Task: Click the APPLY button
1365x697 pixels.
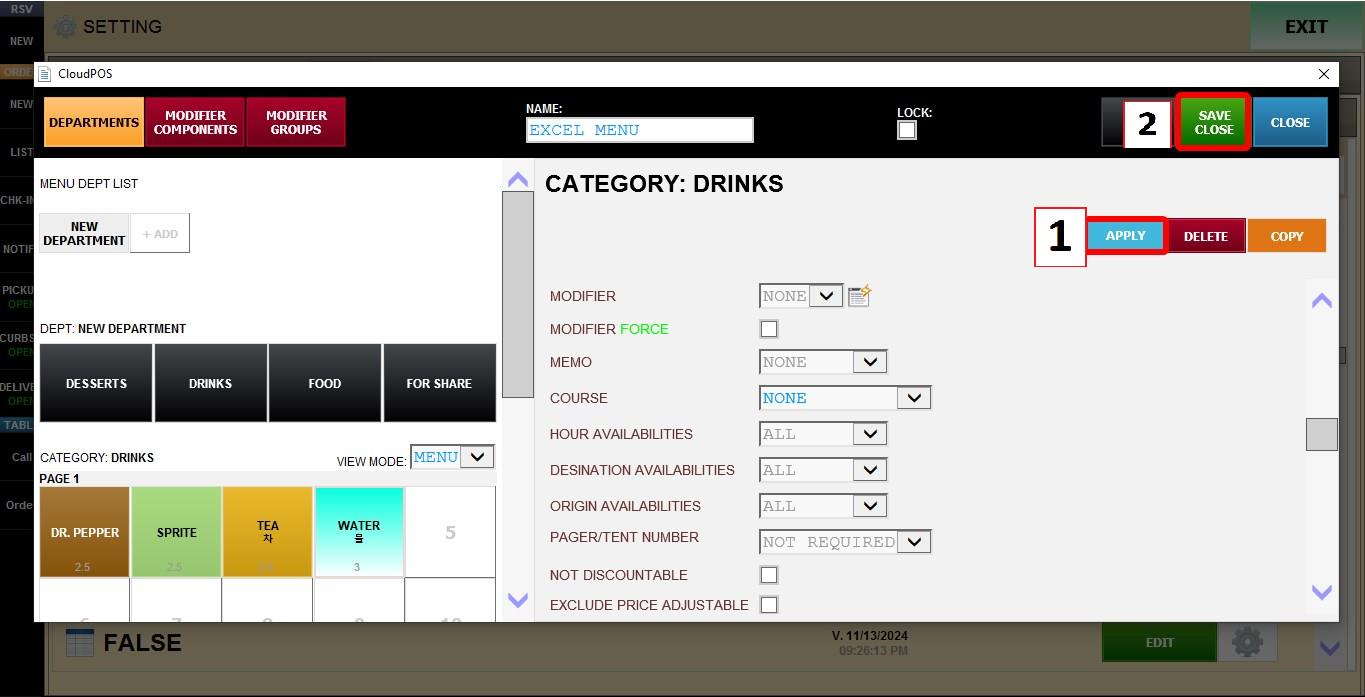Action: (1125, 235)
